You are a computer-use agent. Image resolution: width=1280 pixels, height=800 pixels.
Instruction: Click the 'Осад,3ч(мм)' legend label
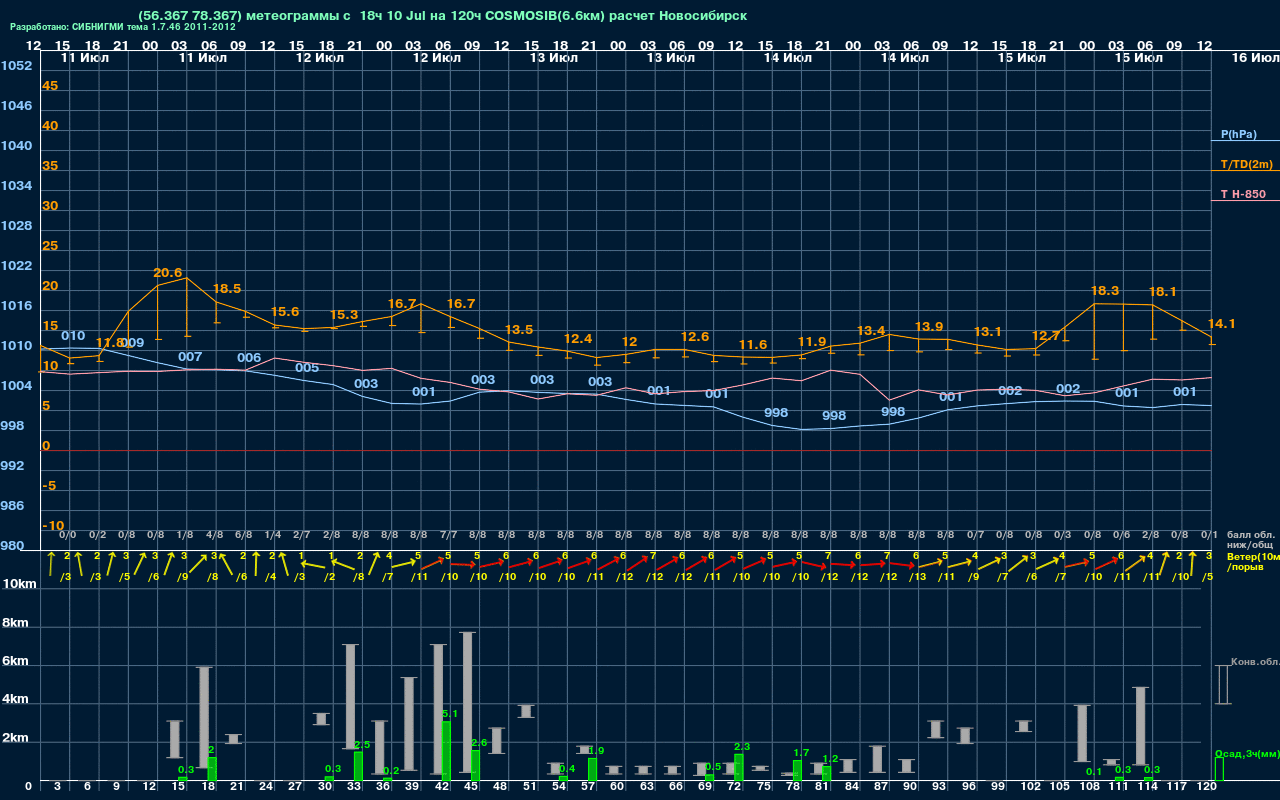tap(1247, 753)
